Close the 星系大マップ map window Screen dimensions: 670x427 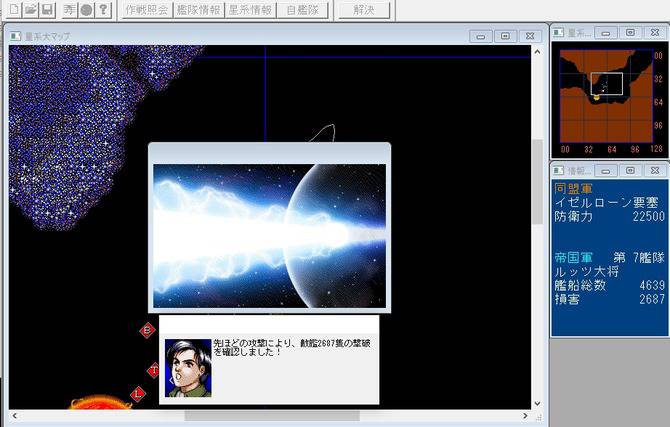pos(530,36)
